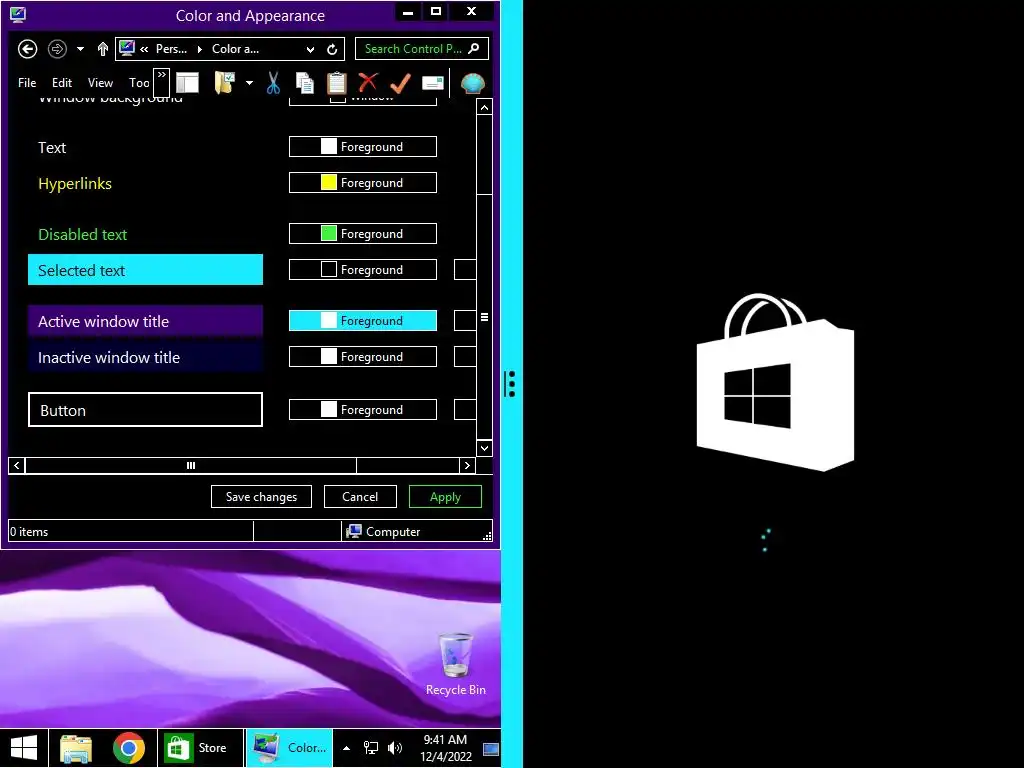Open the View menu
Viewport: 1024px width, 768px height.
click(100, 83)
